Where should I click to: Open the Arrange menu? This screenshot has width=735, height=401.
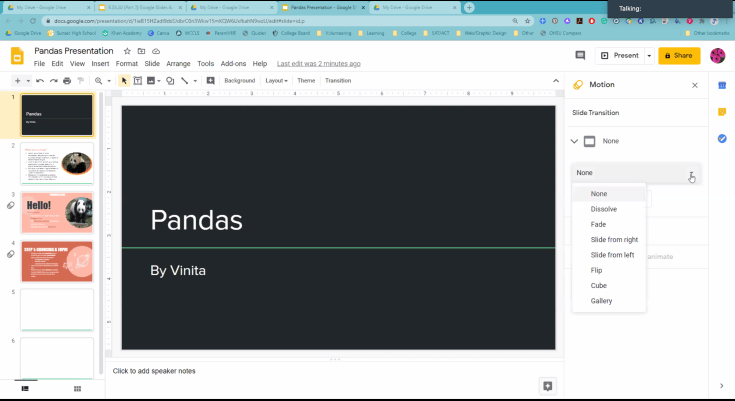(x=178, y=64)
